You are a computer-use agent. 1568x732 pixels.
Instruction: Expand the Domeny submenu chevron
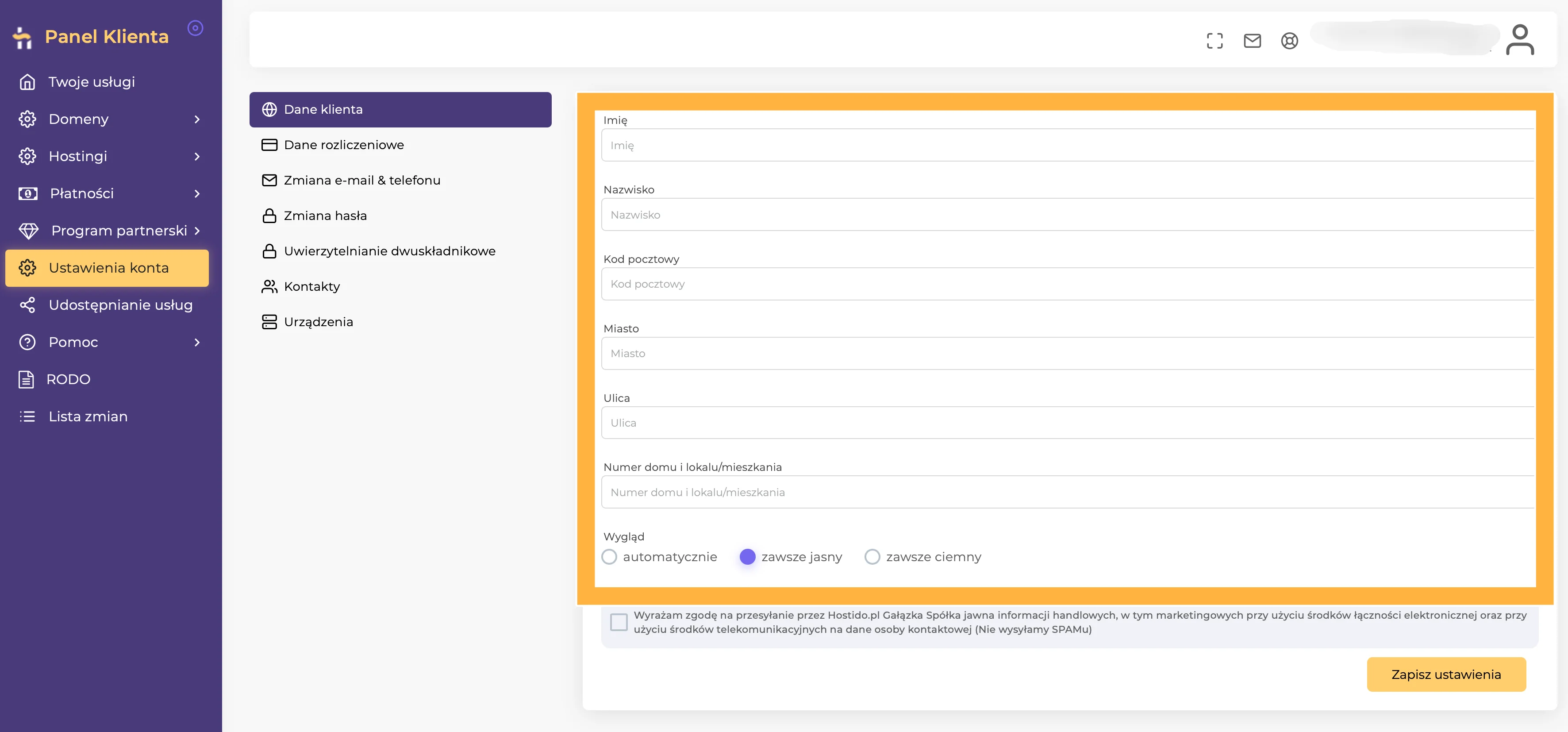pyautogui.click(x=196, y=119)
